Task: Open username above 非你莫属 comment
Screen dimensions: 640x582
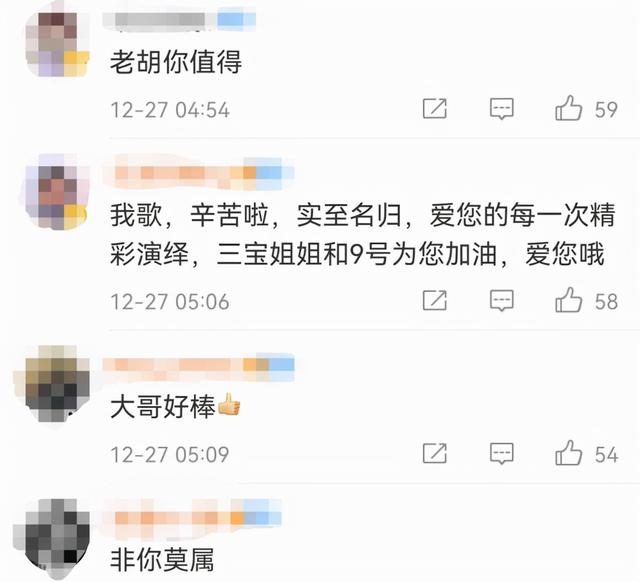Action: 192,518
